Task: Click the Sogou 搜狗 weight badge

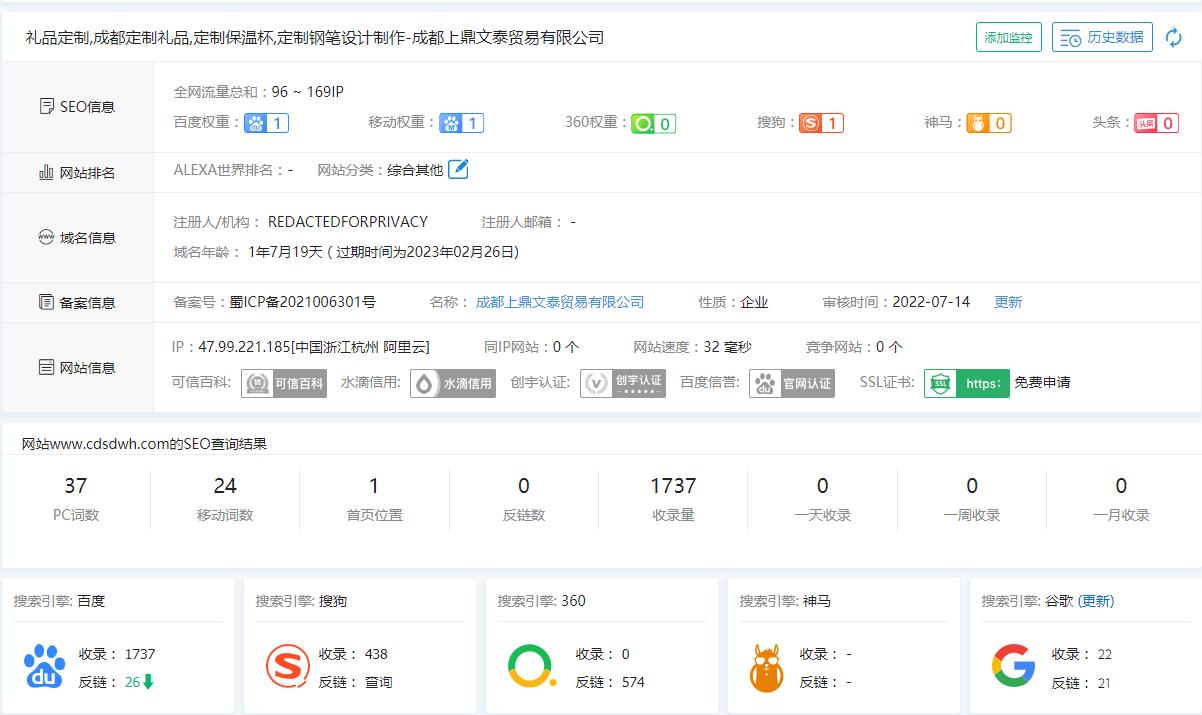Action: 821,123
